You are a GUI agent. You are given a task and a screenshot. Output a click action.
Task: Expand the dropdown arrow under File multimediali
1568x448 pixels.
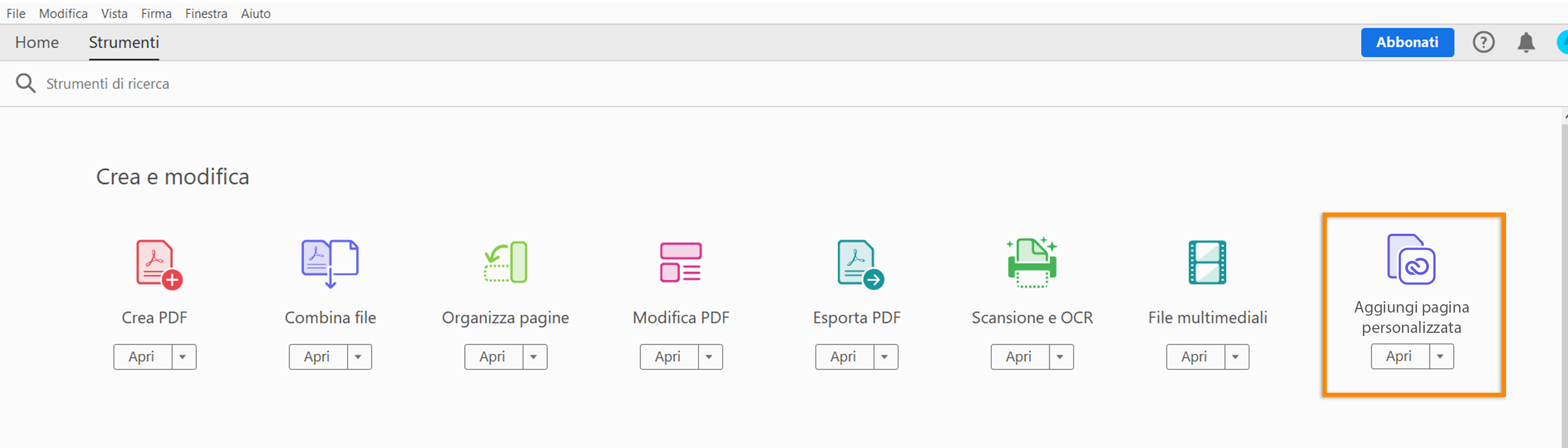pos(1236,357)
